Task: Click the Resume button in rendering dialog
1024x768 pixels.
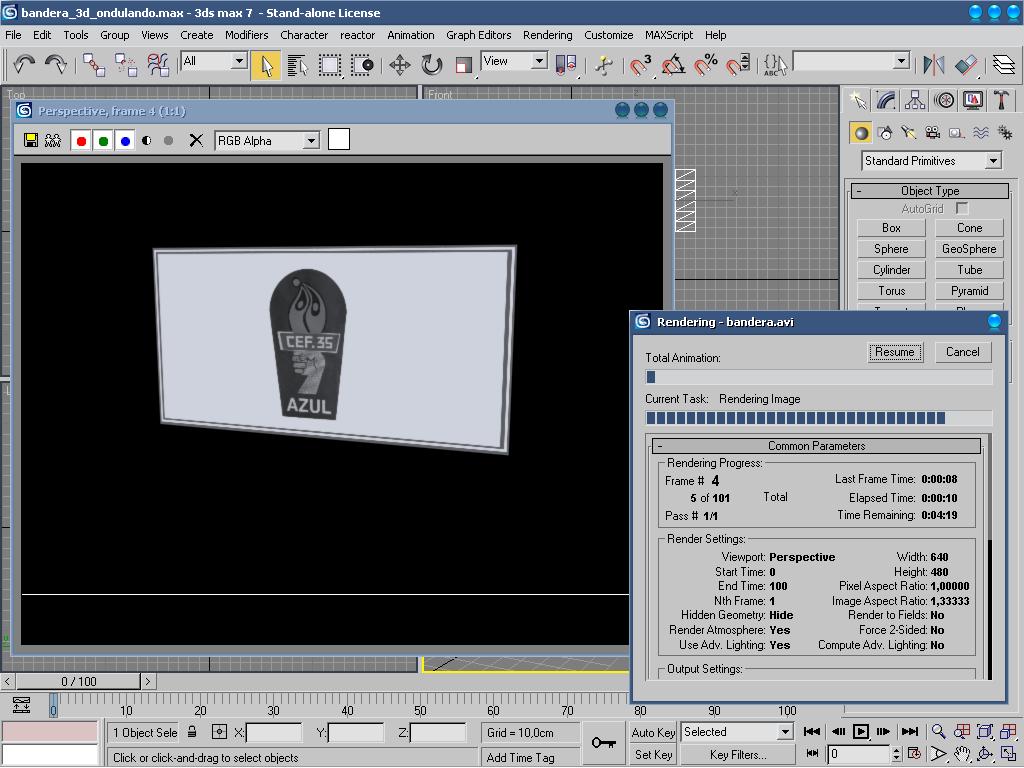Action: click(x=894, y=352)
